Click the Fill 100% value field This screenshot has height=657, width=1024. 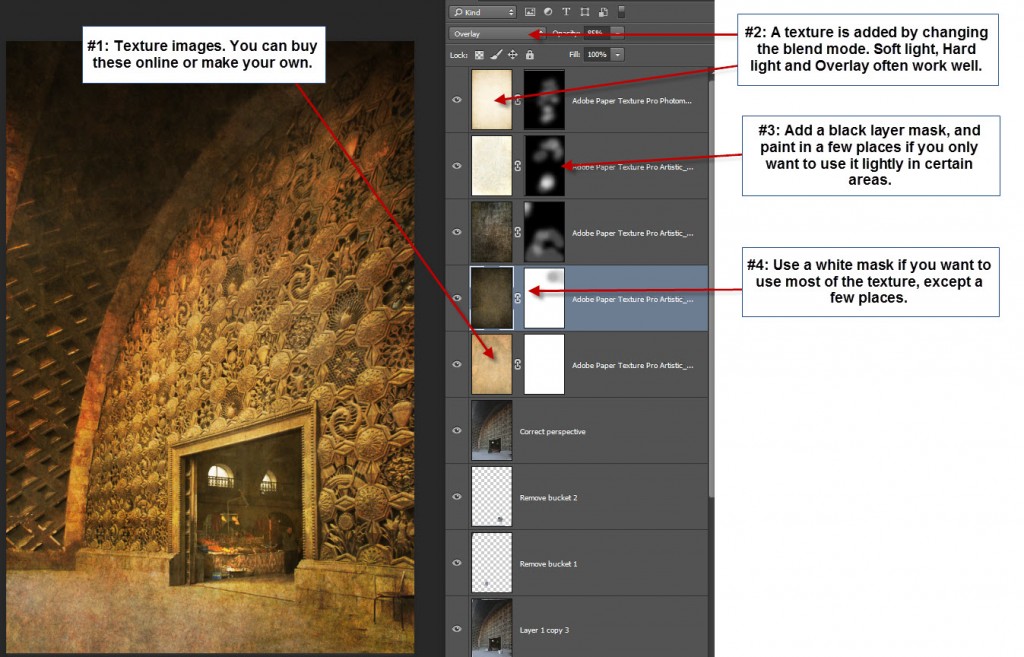(597, 55)
